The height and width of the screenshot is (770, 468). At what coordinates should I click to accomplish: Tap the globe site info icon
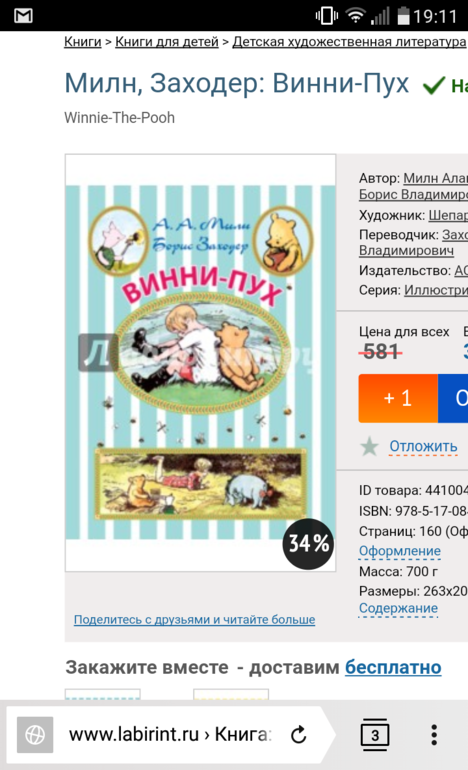(x=35, y=735)
